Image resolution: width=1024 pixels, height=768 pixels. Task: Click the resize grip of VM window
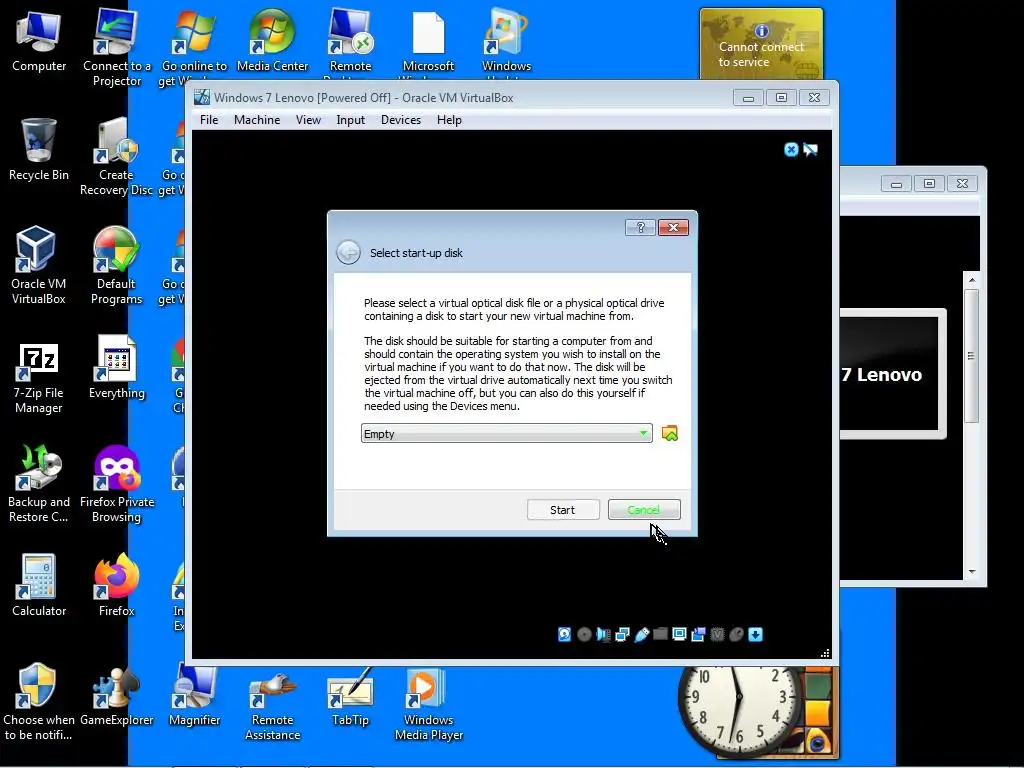tap(825, 653)
